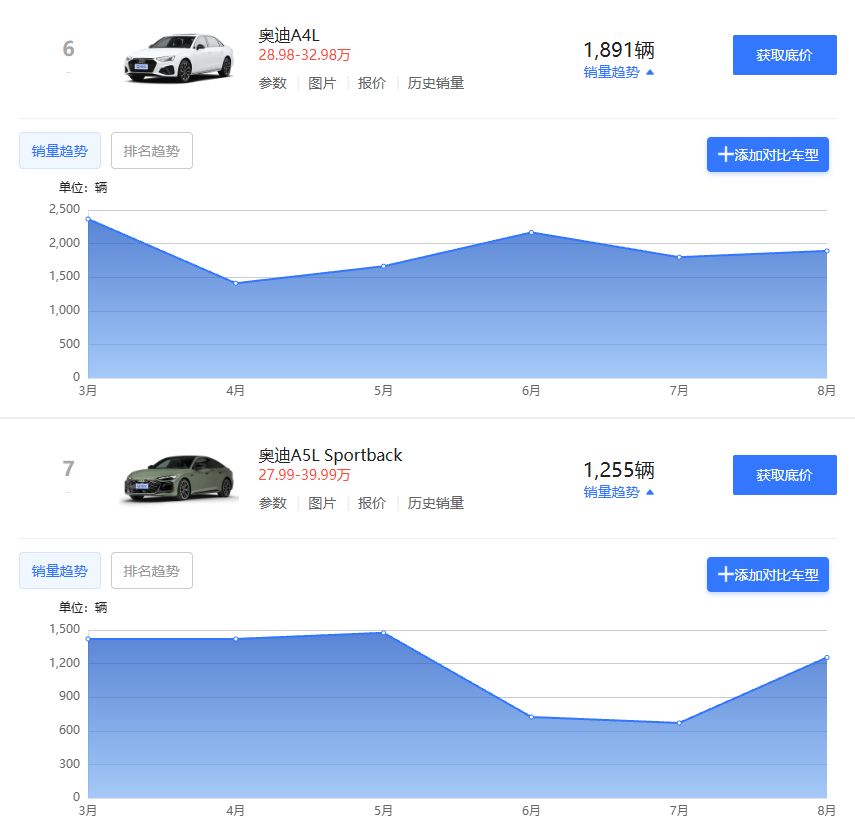Open 参数 for 奥迪A5L Sportback

(273, 503)
